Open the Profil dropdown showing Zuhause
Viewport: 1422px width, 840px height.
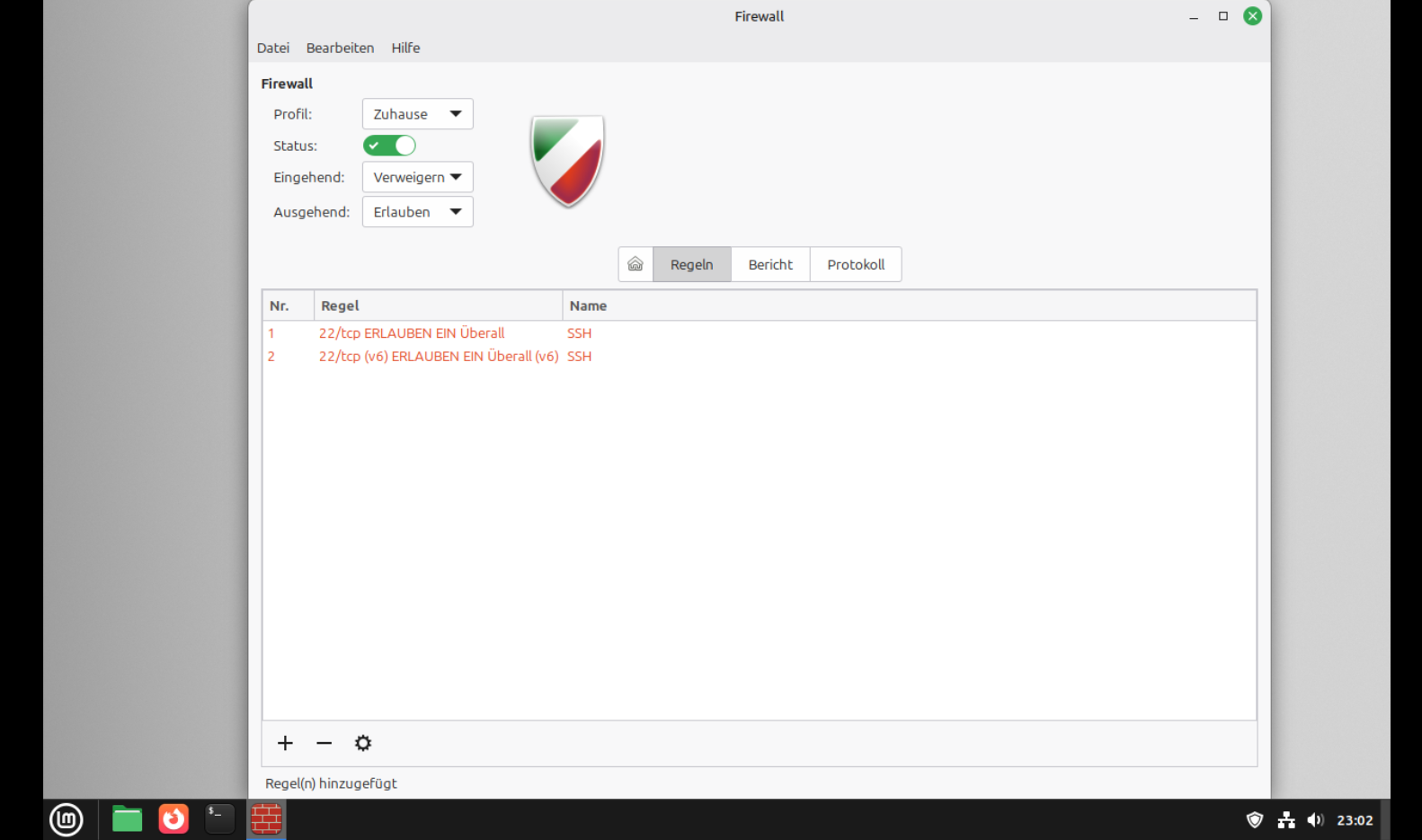(417, 114)
